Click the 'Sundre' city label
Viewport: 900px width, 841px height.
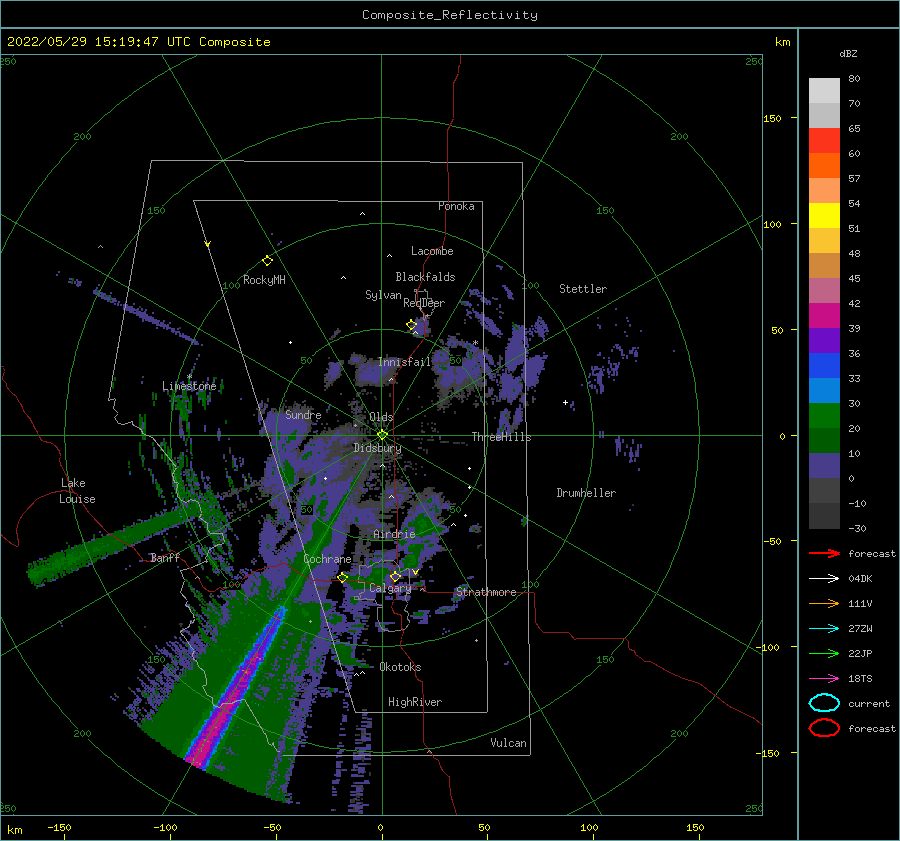point(304,414)
